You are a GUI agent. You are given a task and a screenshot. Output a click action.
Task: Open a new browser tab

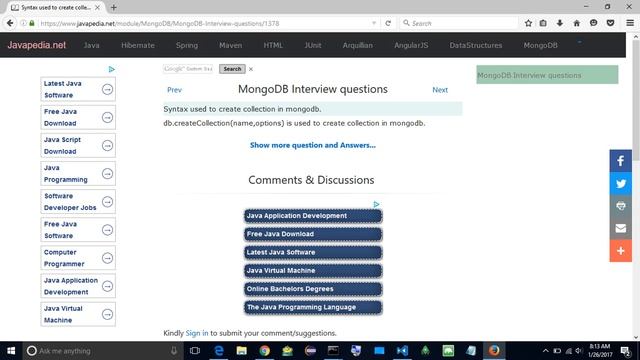coord(113,7)
